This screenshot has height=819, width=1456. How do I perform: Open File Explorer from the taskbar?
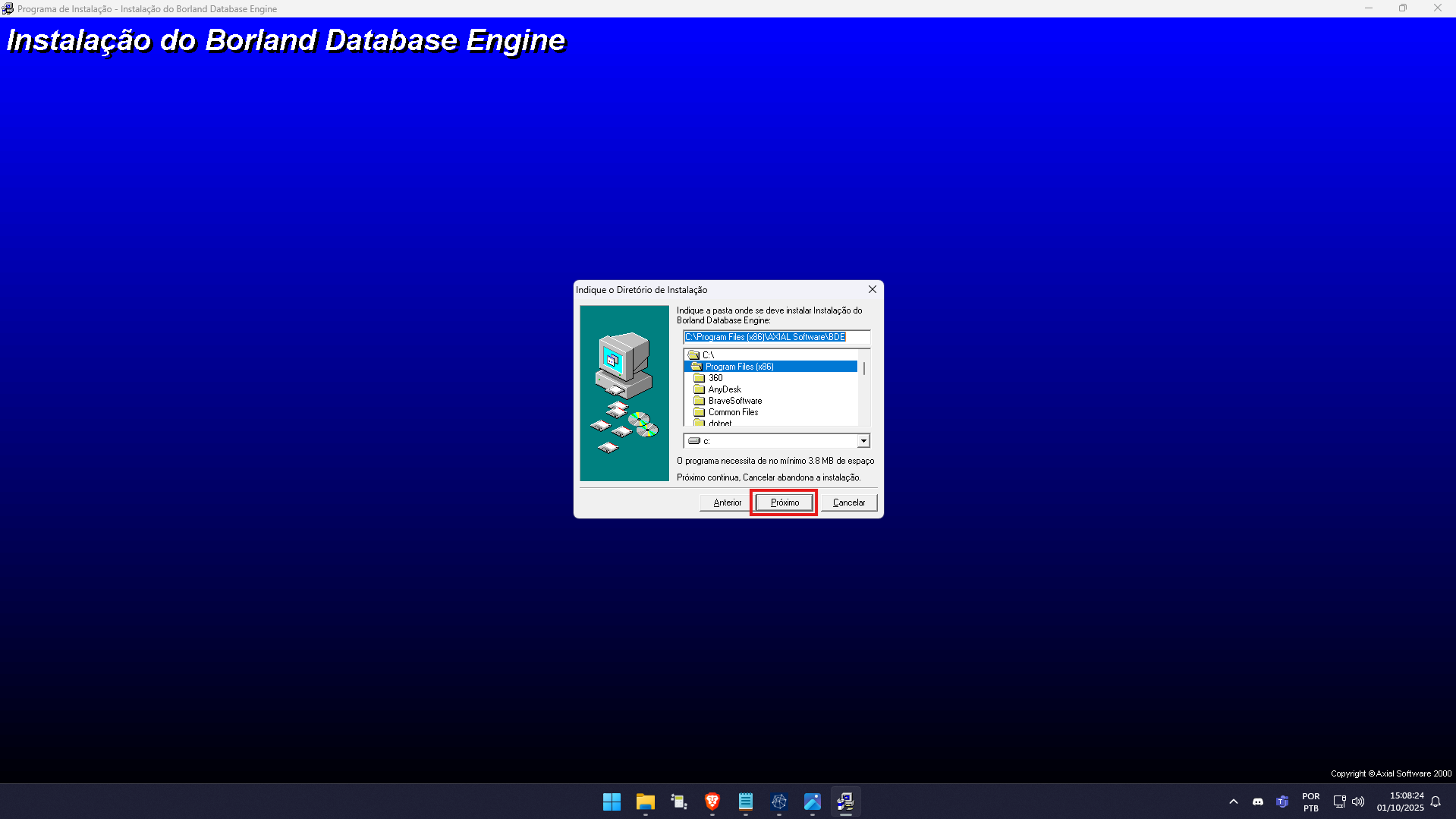pos(645,802)
